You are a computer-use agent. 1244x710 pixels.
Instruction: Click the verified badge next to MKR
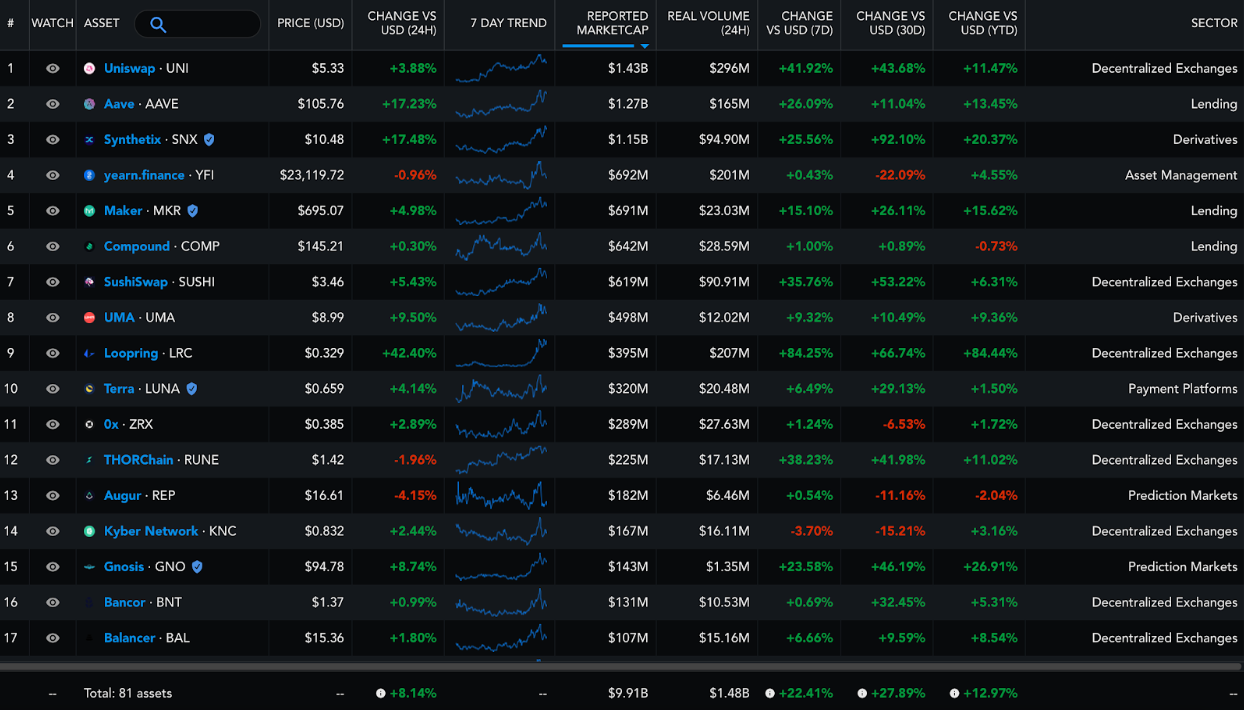click(x=192, y=211)
